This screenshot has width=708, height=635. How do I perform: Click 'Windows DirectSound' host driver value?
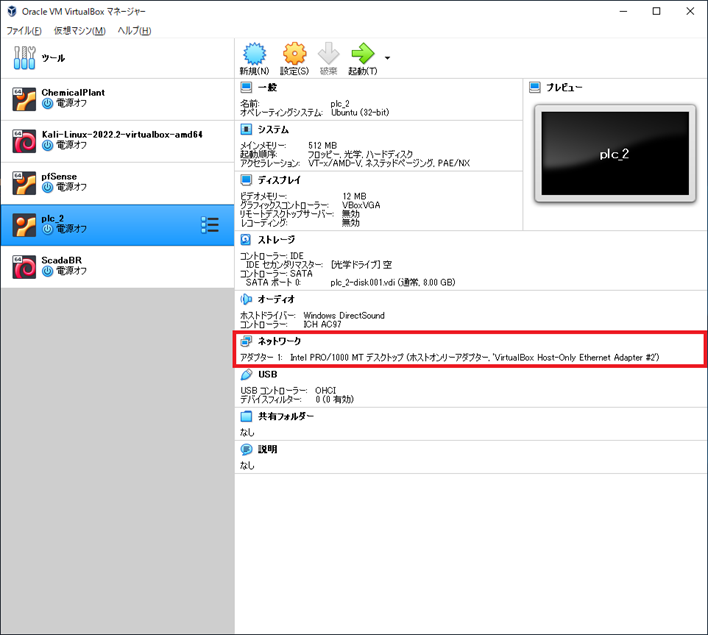[344, 315]
